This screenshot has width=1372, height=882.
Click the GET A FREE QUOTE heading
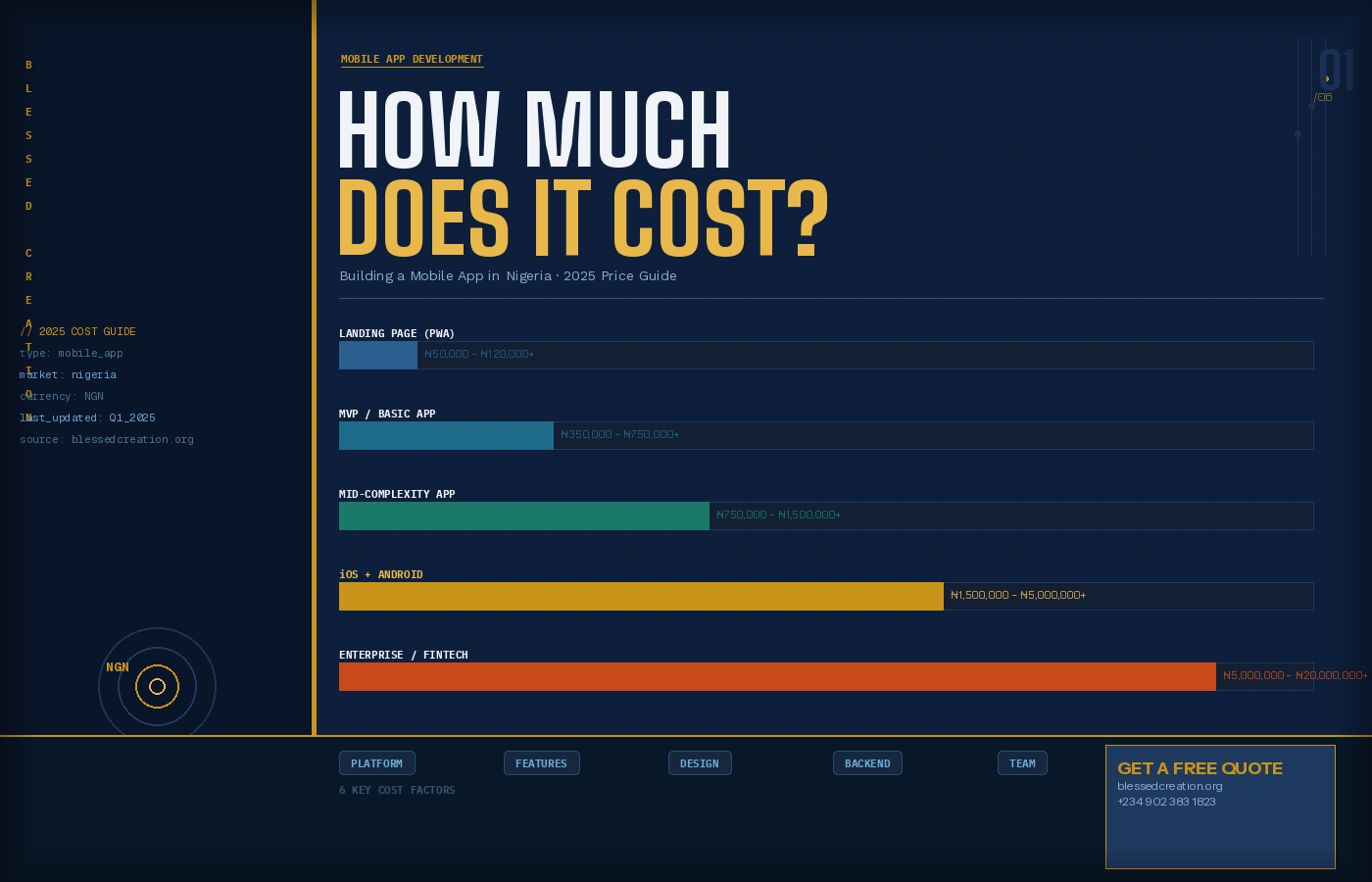(1200, 768)
